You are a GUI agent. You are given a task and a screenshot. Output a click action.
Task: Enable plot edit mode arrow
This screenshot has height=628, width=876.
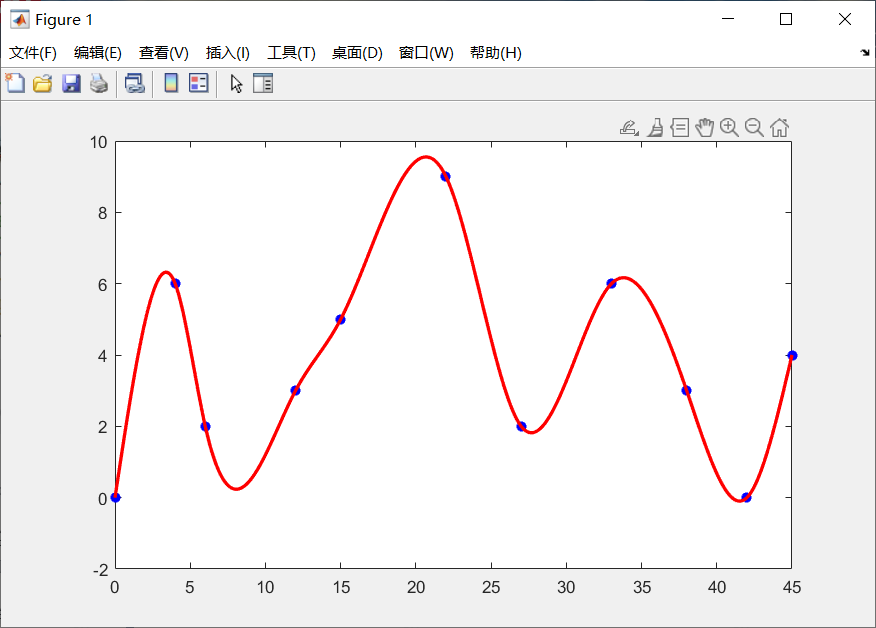pos(235,83)
